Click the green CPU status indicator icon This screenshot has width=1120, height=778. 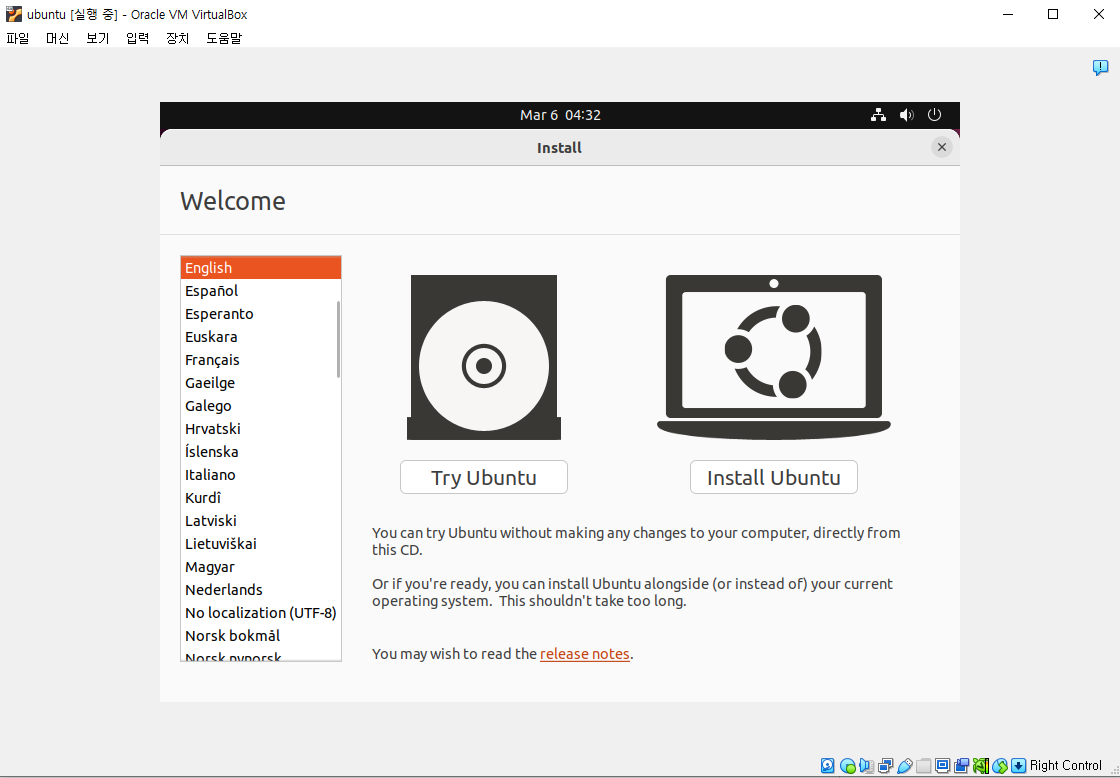point(981,766)
